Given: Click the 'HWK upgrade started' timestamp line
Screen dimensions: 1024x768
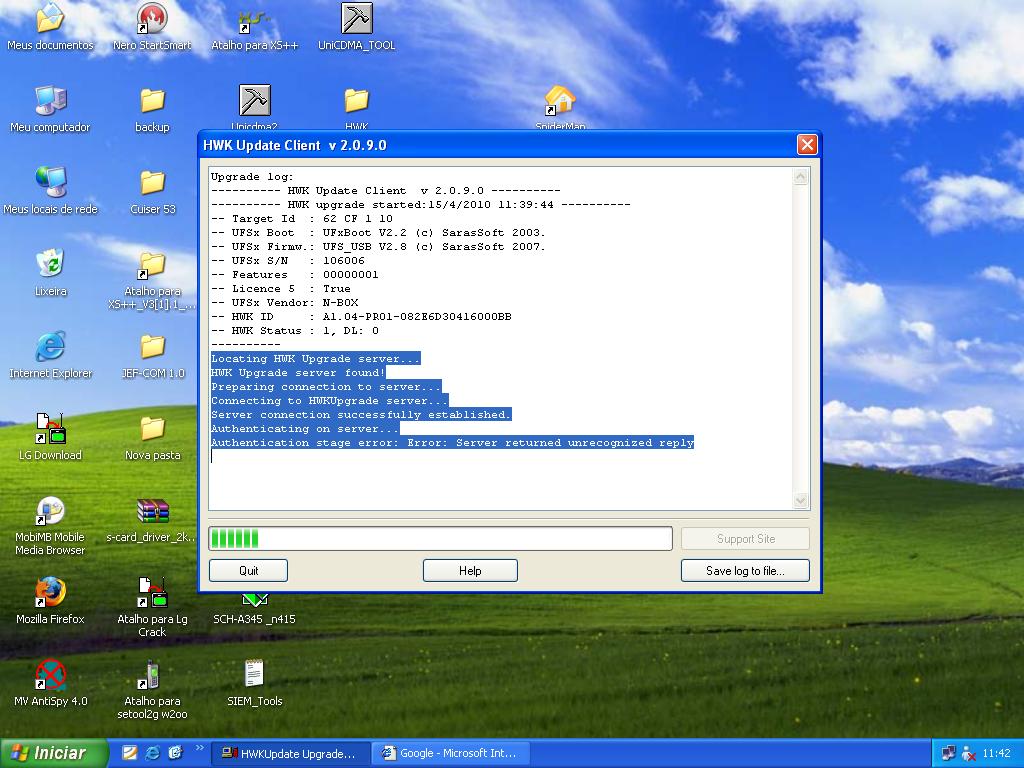Looking at the screenshot, I should pos(421,204).
